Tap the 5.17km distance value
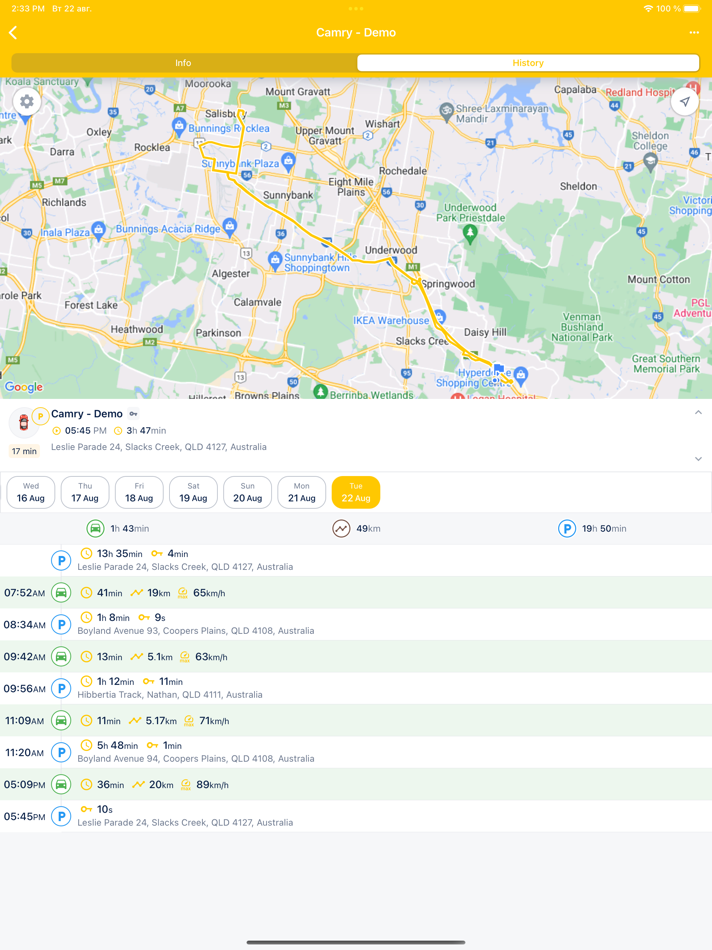Image resolution: width=712 pixels, height=950 pixels. (x=161, y=721)
